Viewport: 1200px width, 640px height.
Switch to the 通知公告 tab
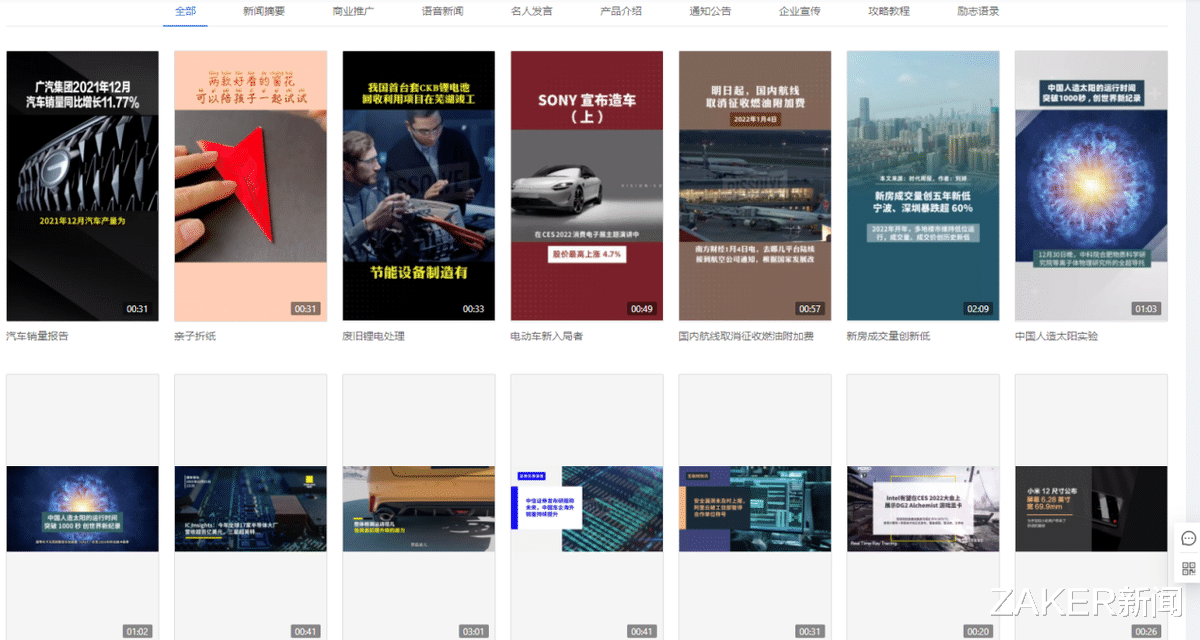pyautogui.click(x=710, y=11)
